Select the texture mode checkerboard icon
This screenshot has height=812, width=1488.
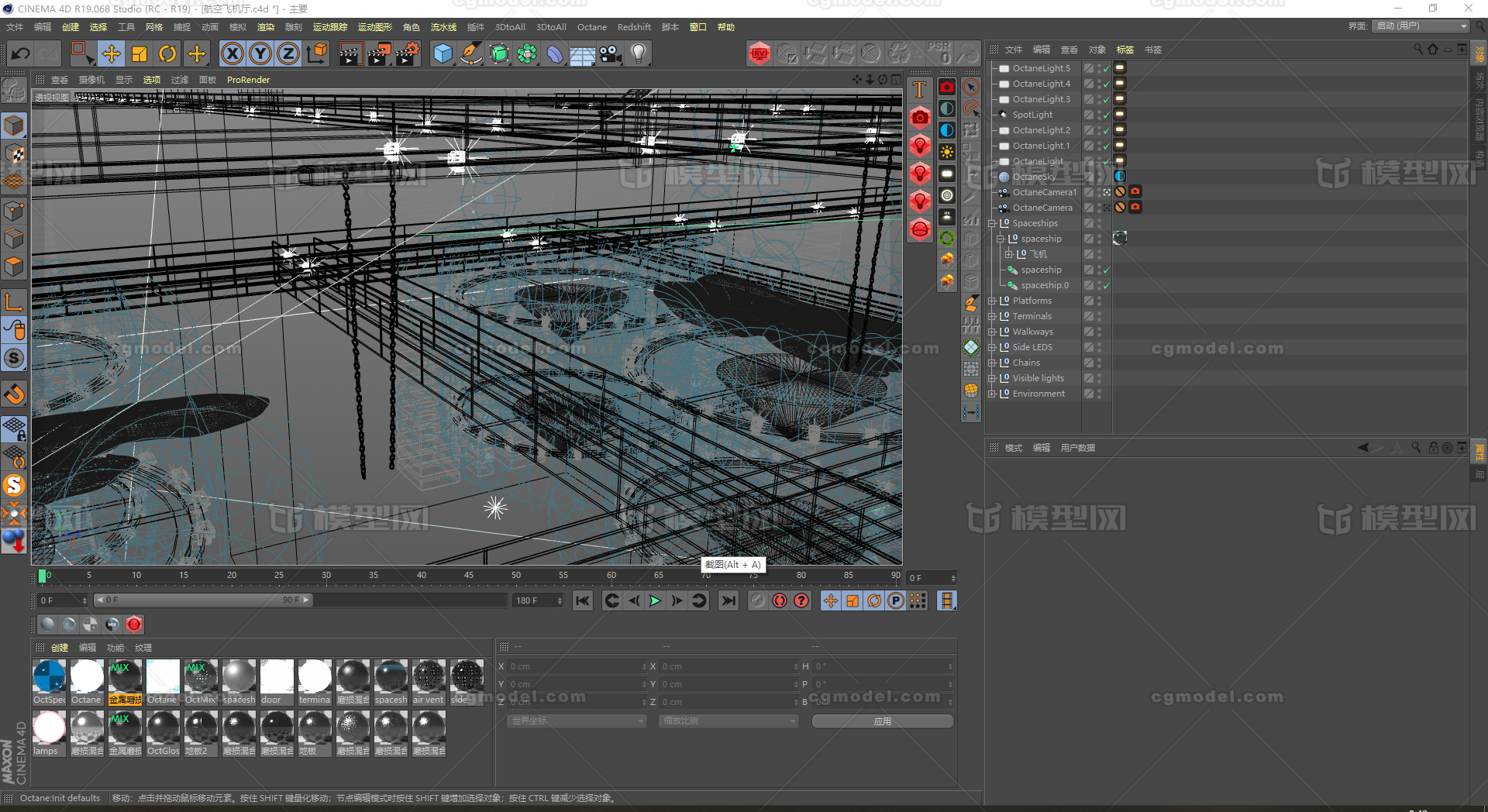[x=15, y=153]
